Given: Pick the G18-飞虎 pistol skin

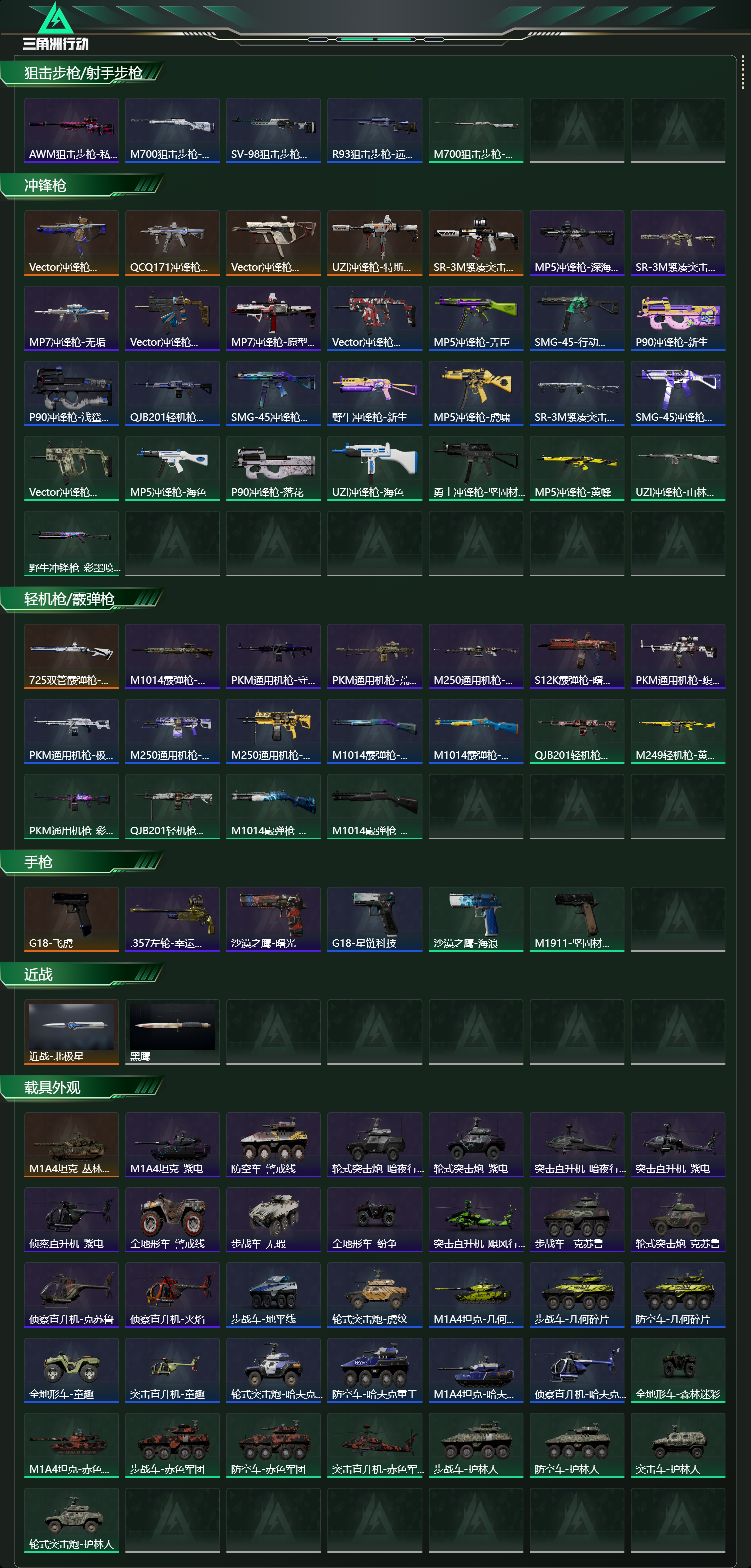Looking at the screenshot, I should [71, 919].
